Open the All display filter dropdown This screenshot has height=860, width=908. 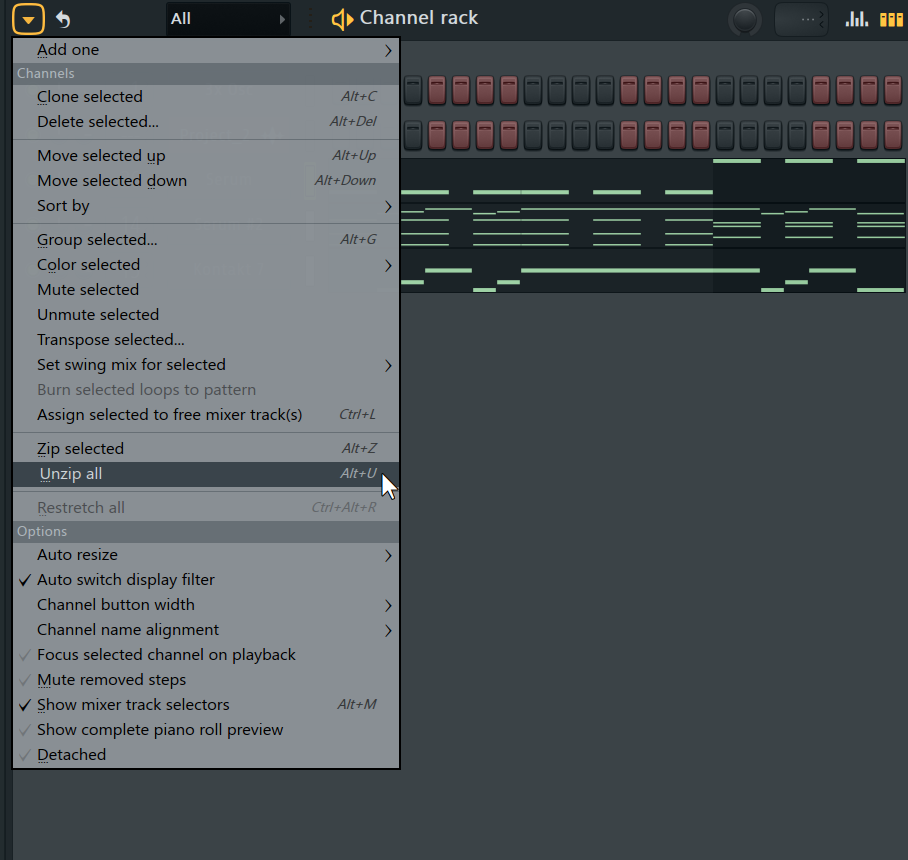point(227,18)
